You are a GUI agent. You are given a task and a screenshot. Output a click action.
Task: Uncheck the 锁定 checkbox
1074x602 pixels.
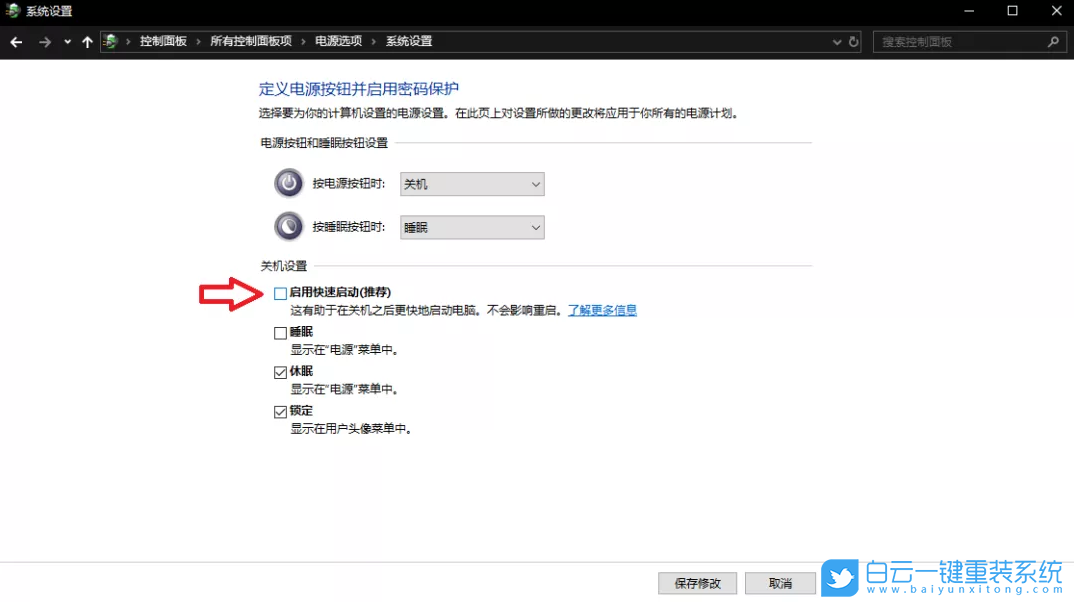click(281, 412)
